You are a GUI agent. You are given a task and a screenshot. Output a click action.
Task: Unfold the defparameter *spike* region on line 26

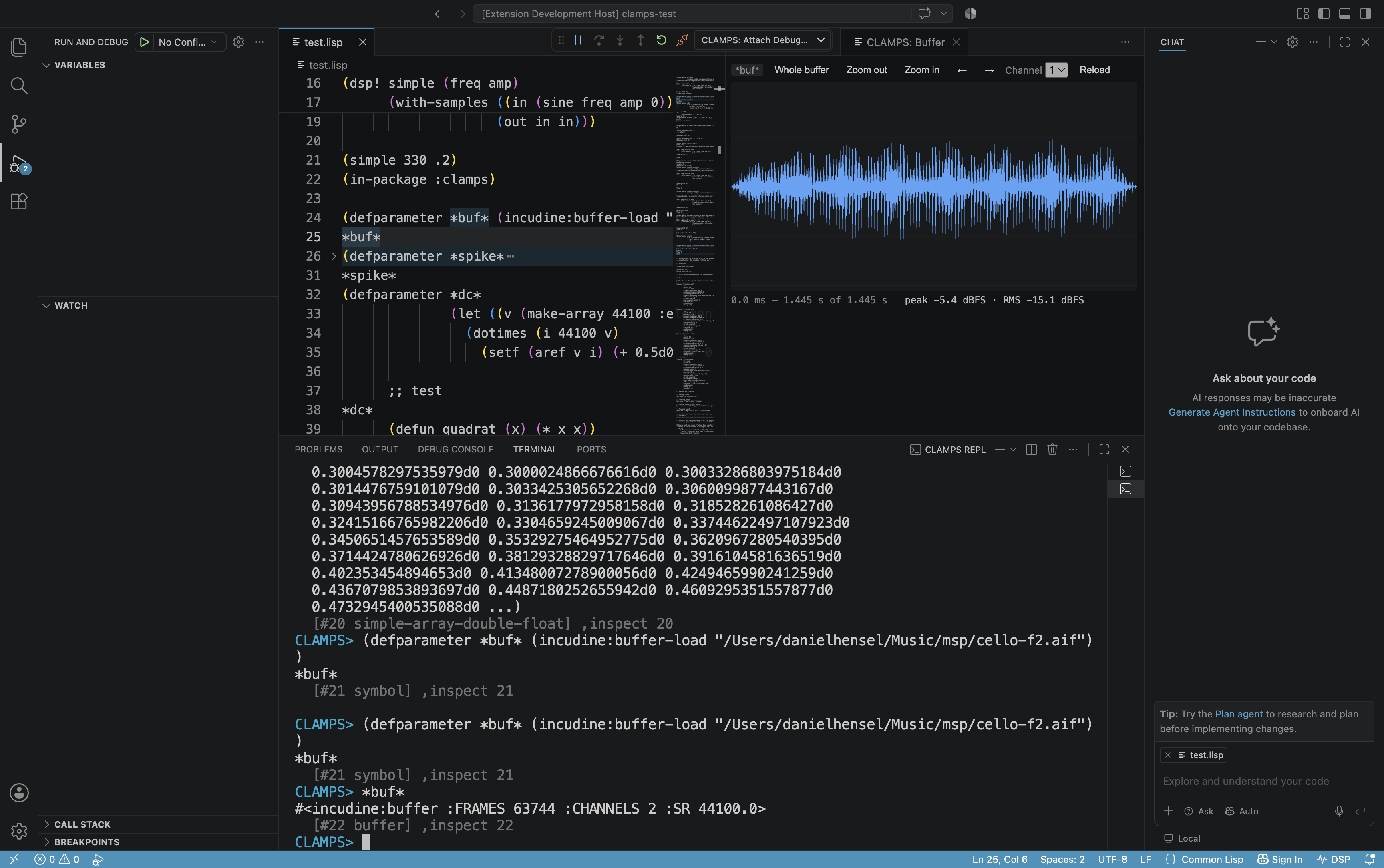(x=334, y=256)
